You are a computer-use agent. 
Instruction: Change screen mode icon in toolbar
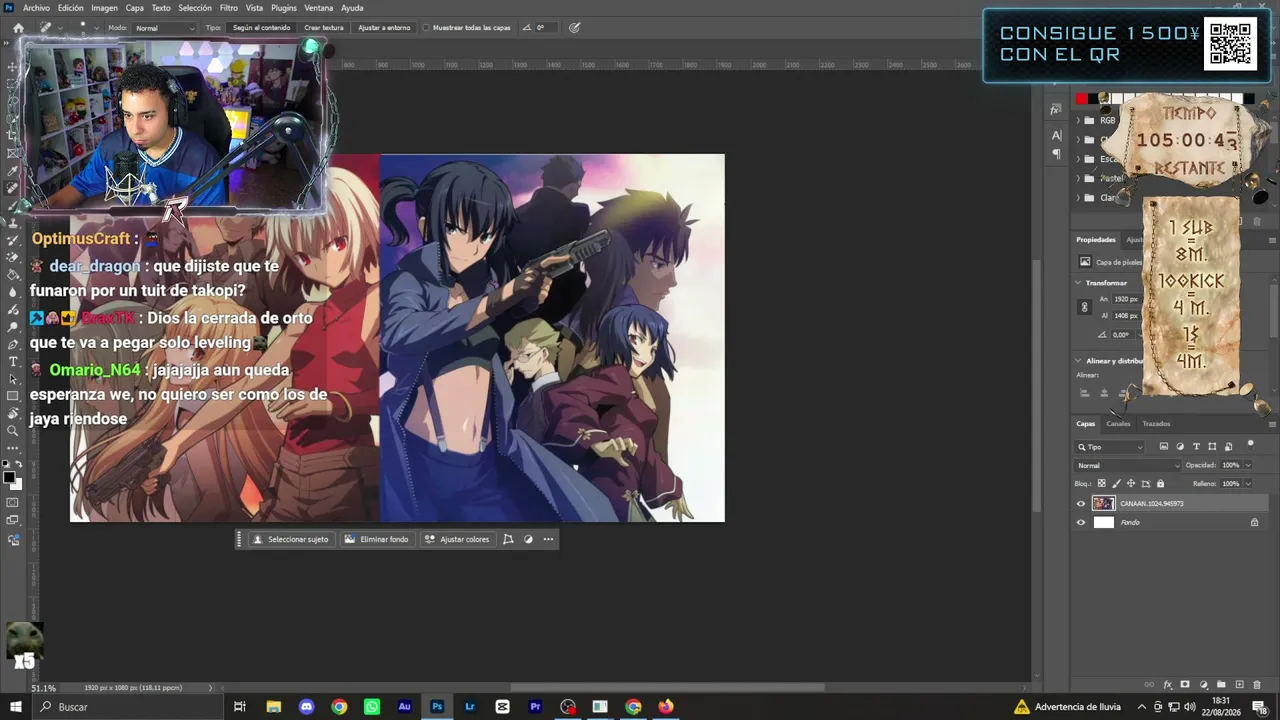[13, 520]
